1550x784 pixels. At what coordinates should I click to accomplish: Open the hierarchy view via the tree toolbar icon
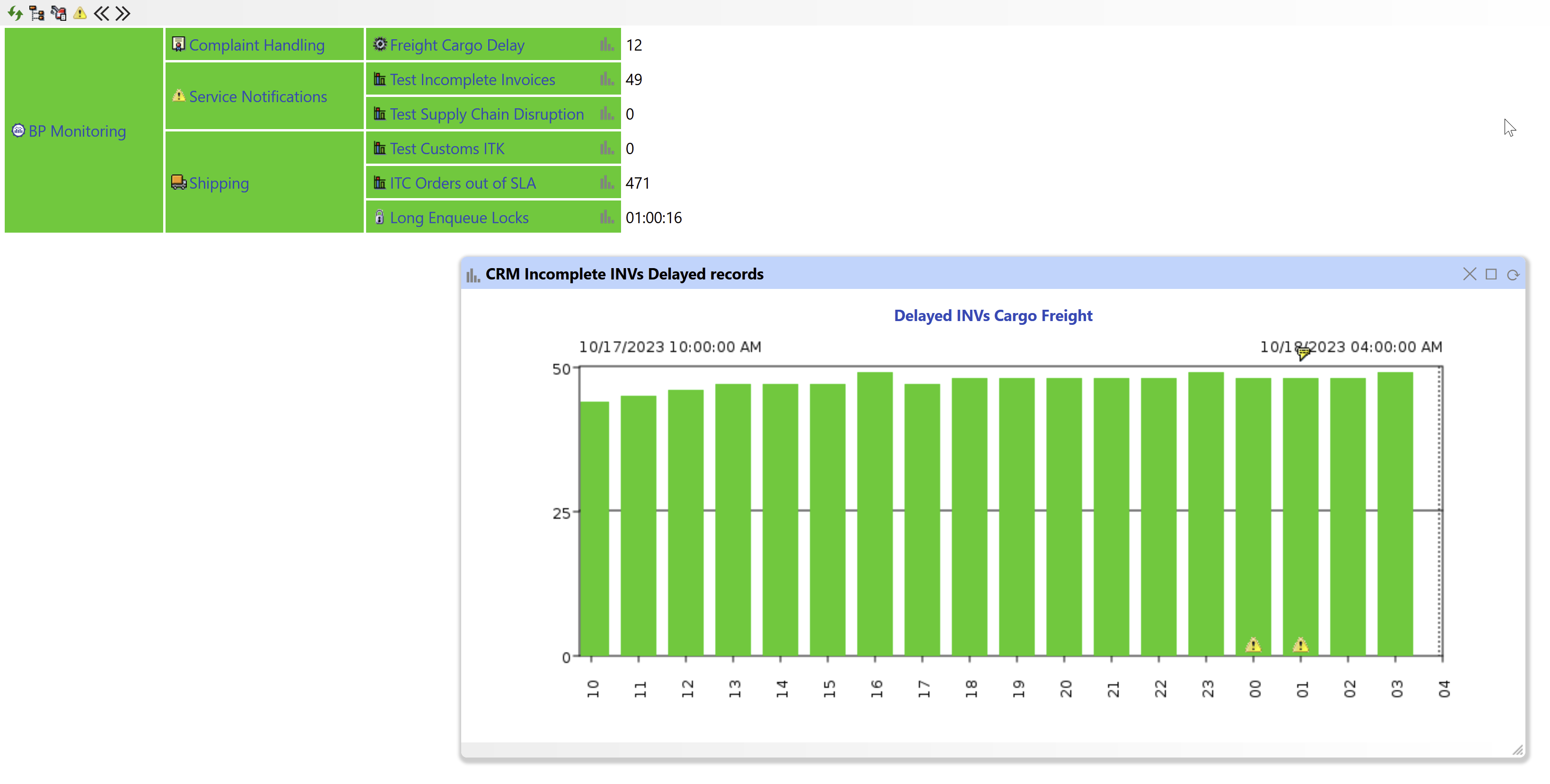pos(37,13)
